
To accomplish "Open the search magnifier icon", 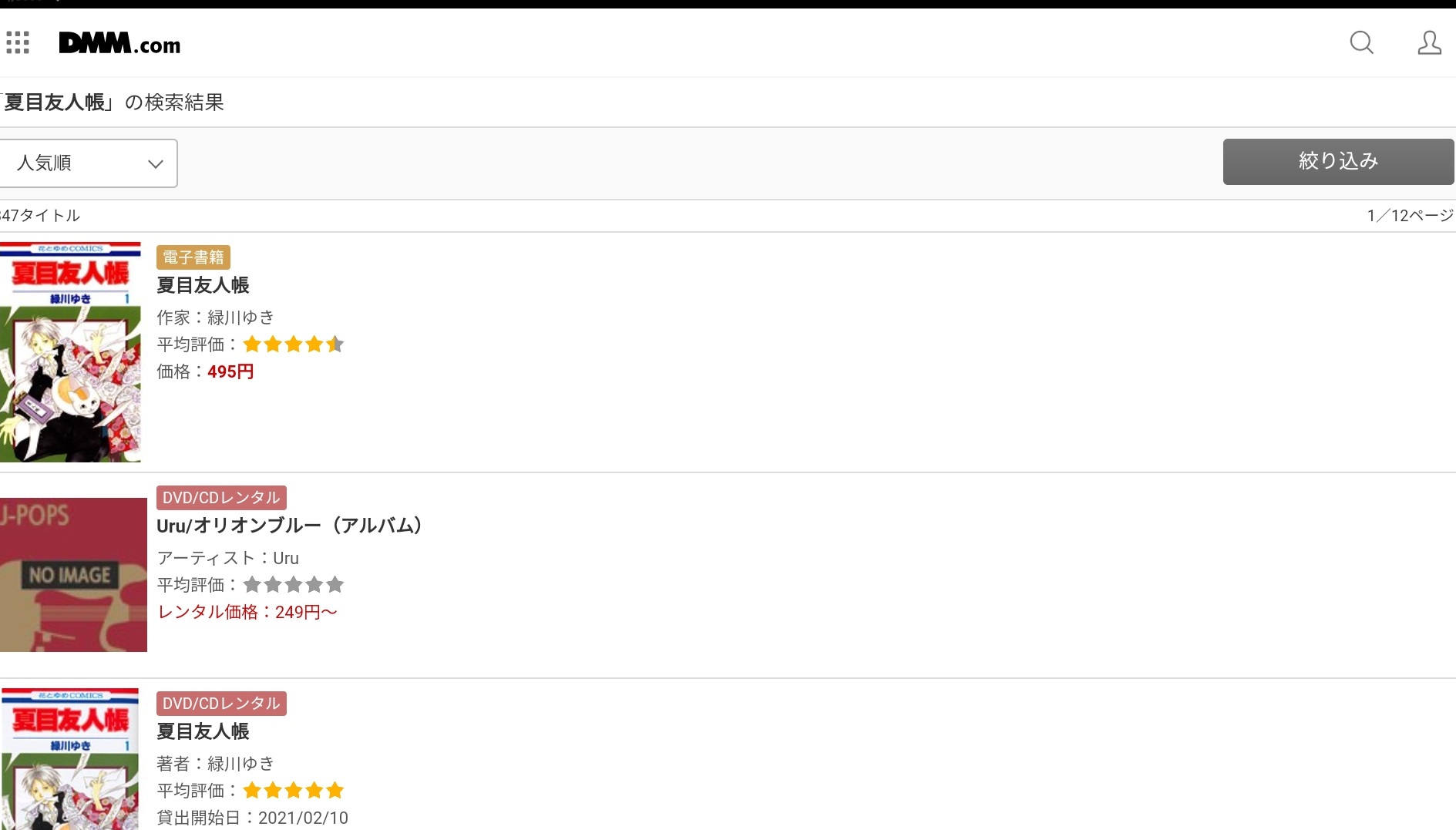I will pos(1361,42).
